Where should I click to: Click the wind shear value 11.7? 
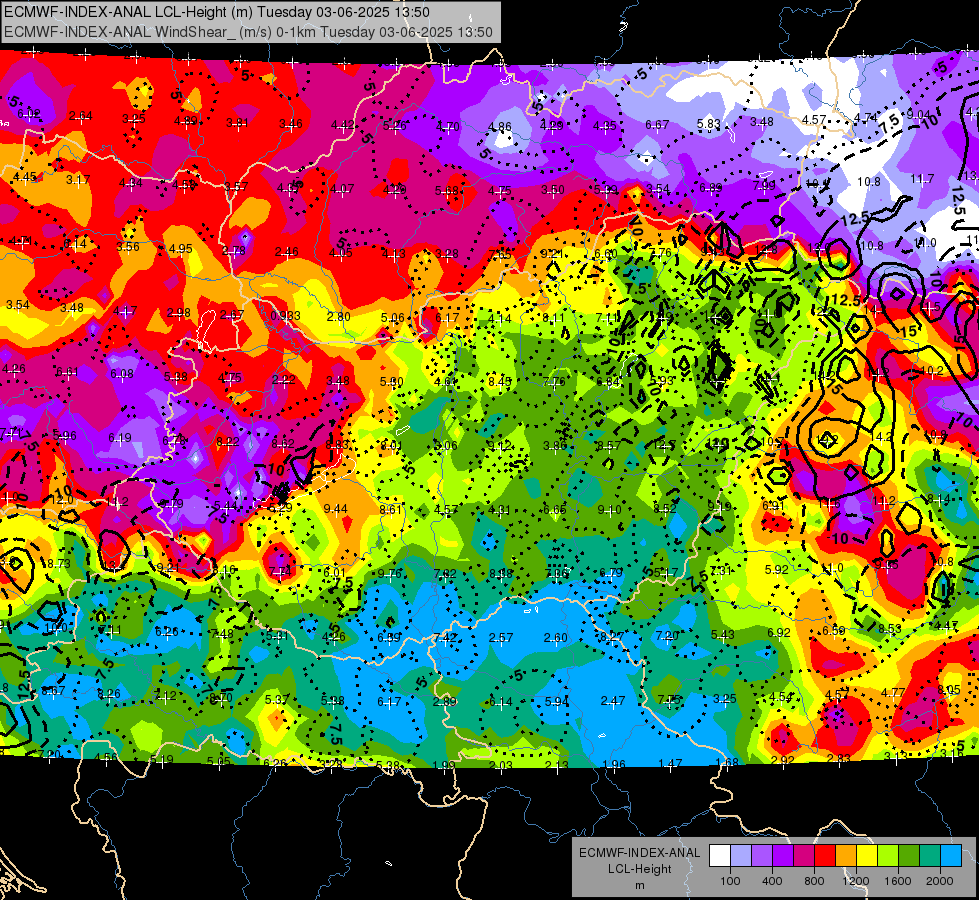(x=922, y=179)
